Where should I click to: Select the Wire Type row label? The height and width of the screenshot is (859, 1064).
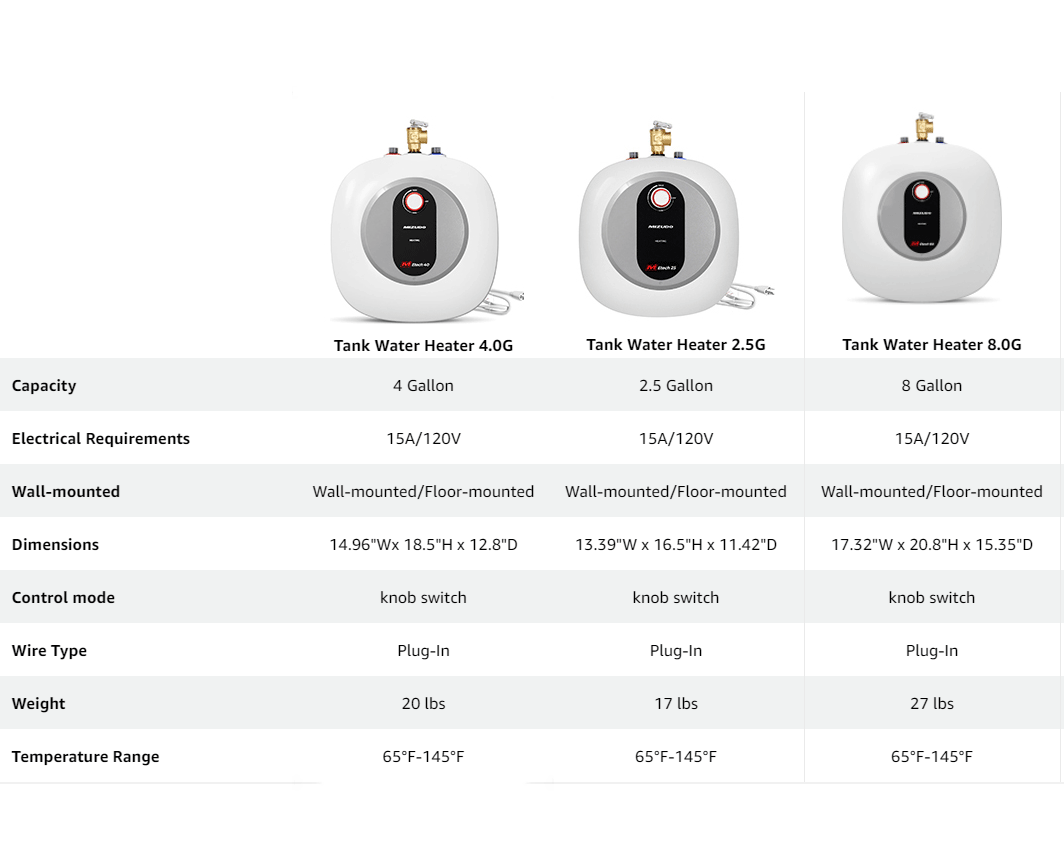[49, 650]
